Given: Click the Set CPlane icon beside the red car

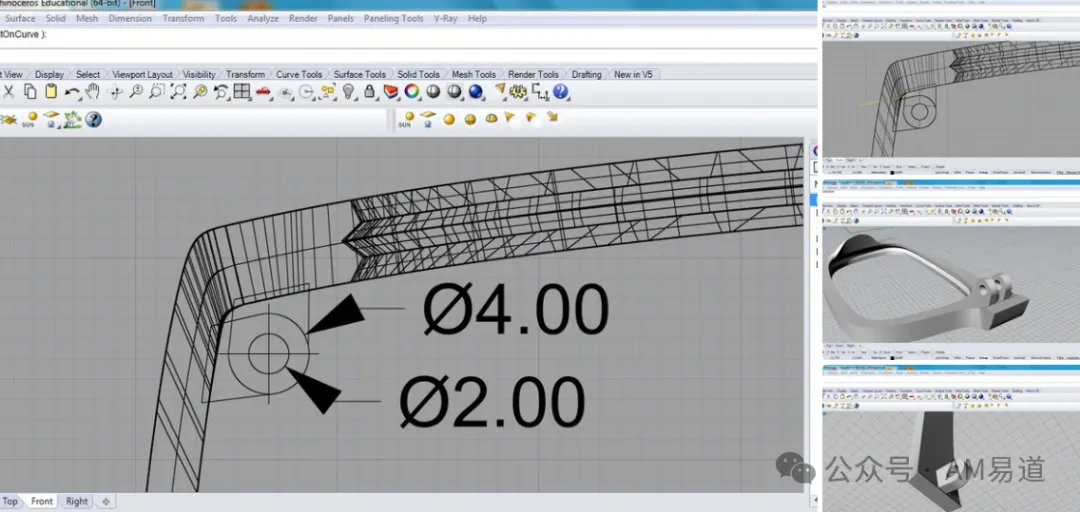Looking at the screenshot, I should pyautogui.click(x=285, y=92).
